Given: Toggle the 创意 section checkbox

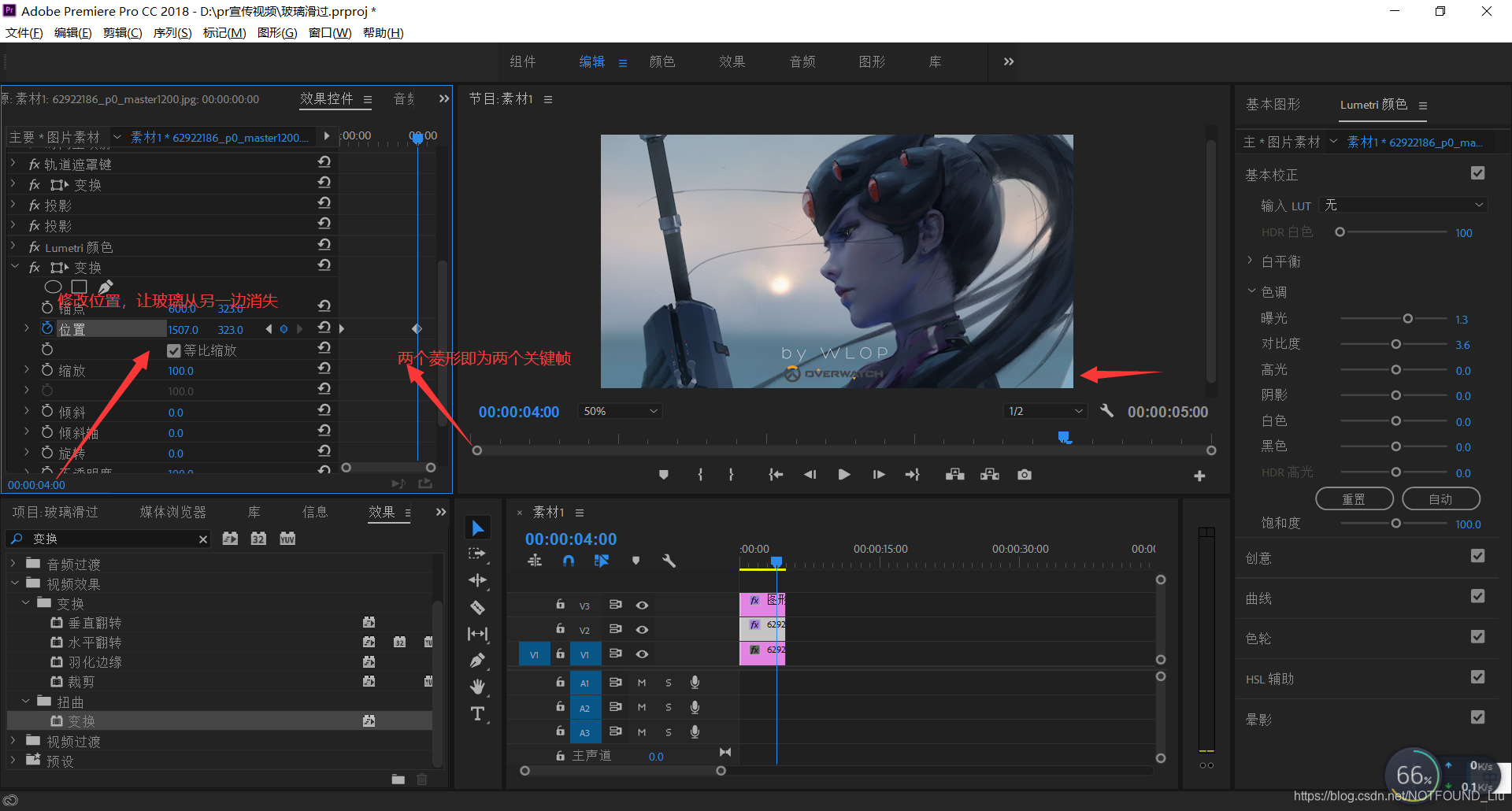Looking at the screenshot, I should click(1477, 556).
